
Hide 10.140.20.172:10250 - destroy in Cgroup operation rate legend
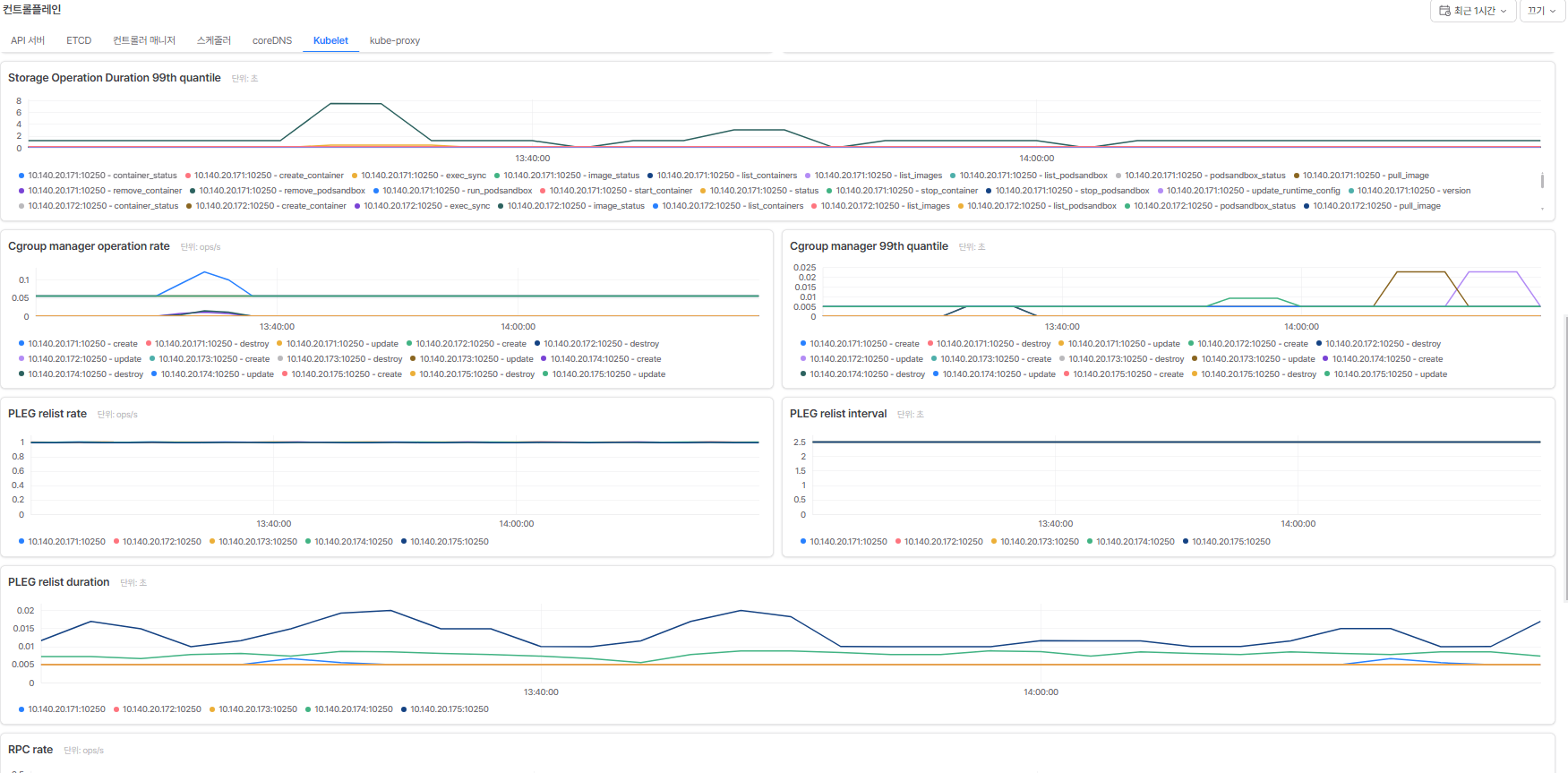tap(597, 344)
